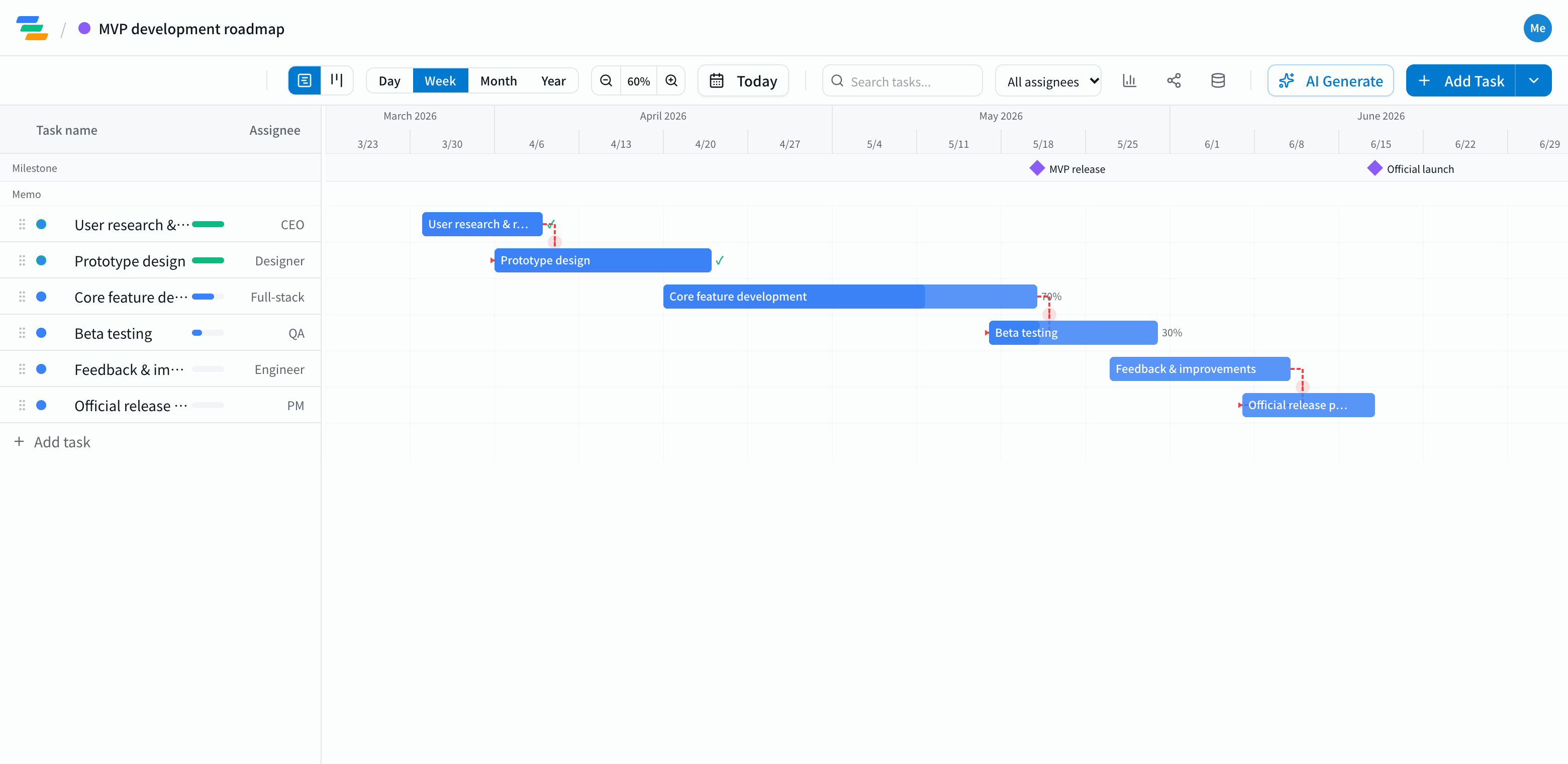Viewport: 1568px width, 764px height.
Task: Switch to column layout view
Action: [337, 80]
